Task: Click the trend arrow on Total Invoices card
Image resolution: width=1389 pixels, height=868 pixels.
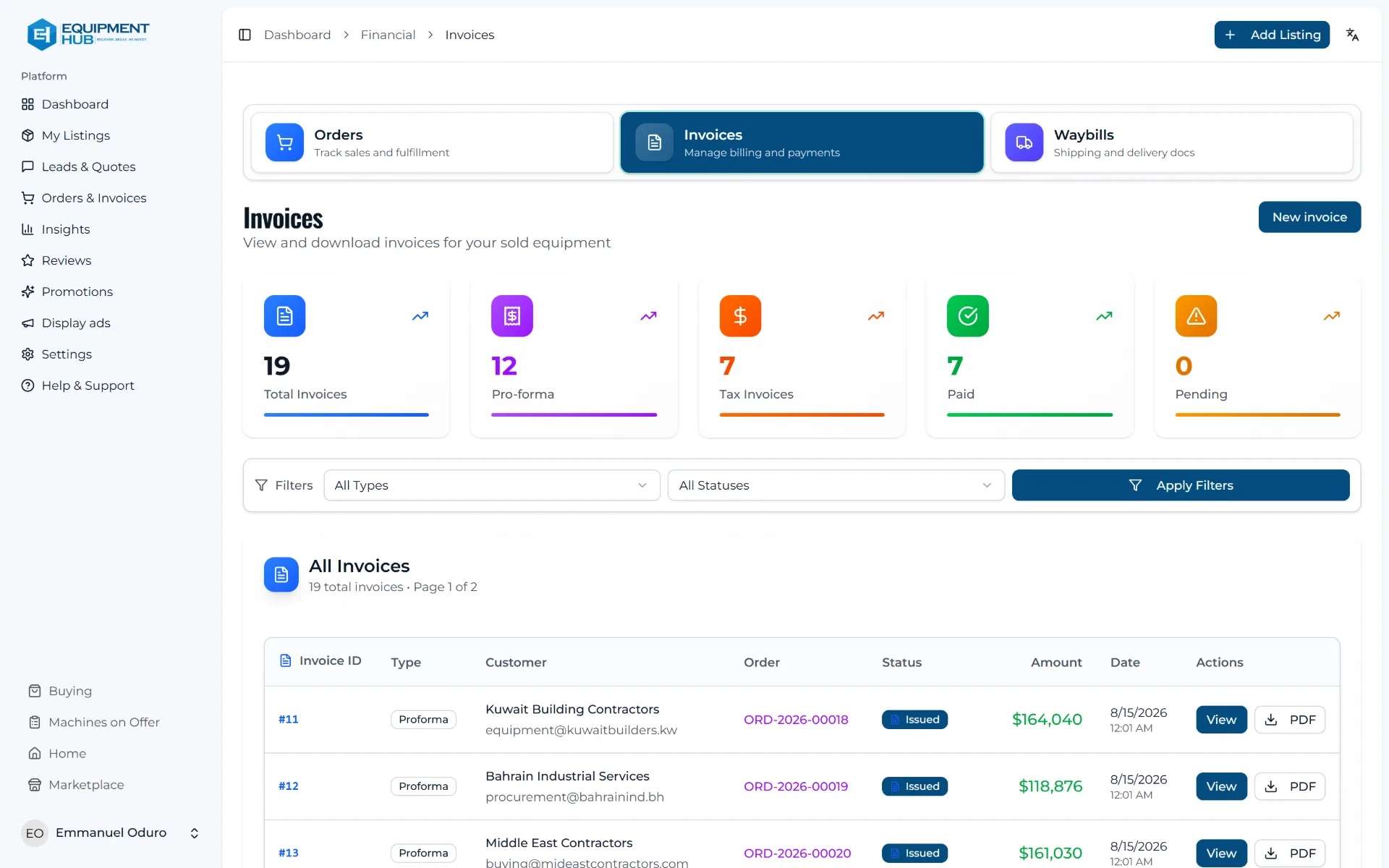Action: tap(420, 316)
